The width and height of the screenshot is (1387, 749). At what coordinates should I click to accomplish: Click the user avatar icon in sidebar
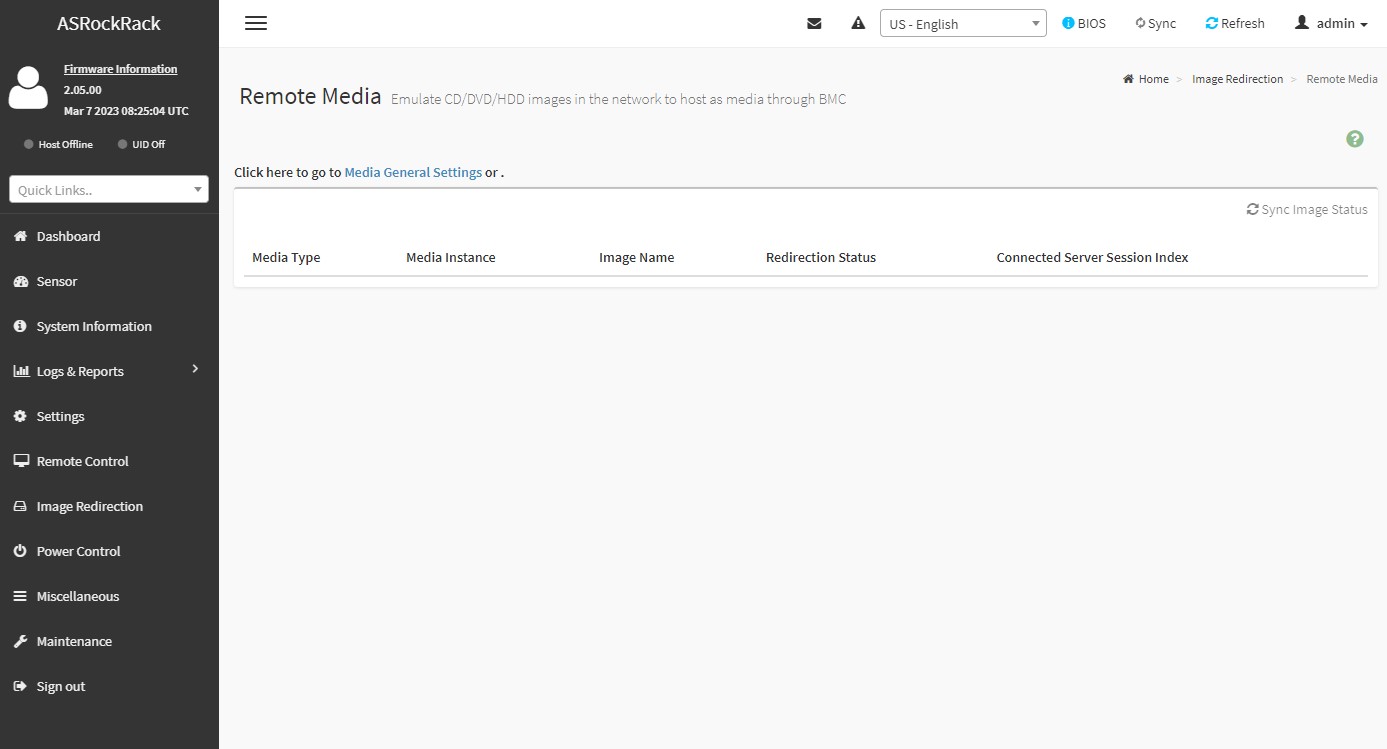click(28, 88)
